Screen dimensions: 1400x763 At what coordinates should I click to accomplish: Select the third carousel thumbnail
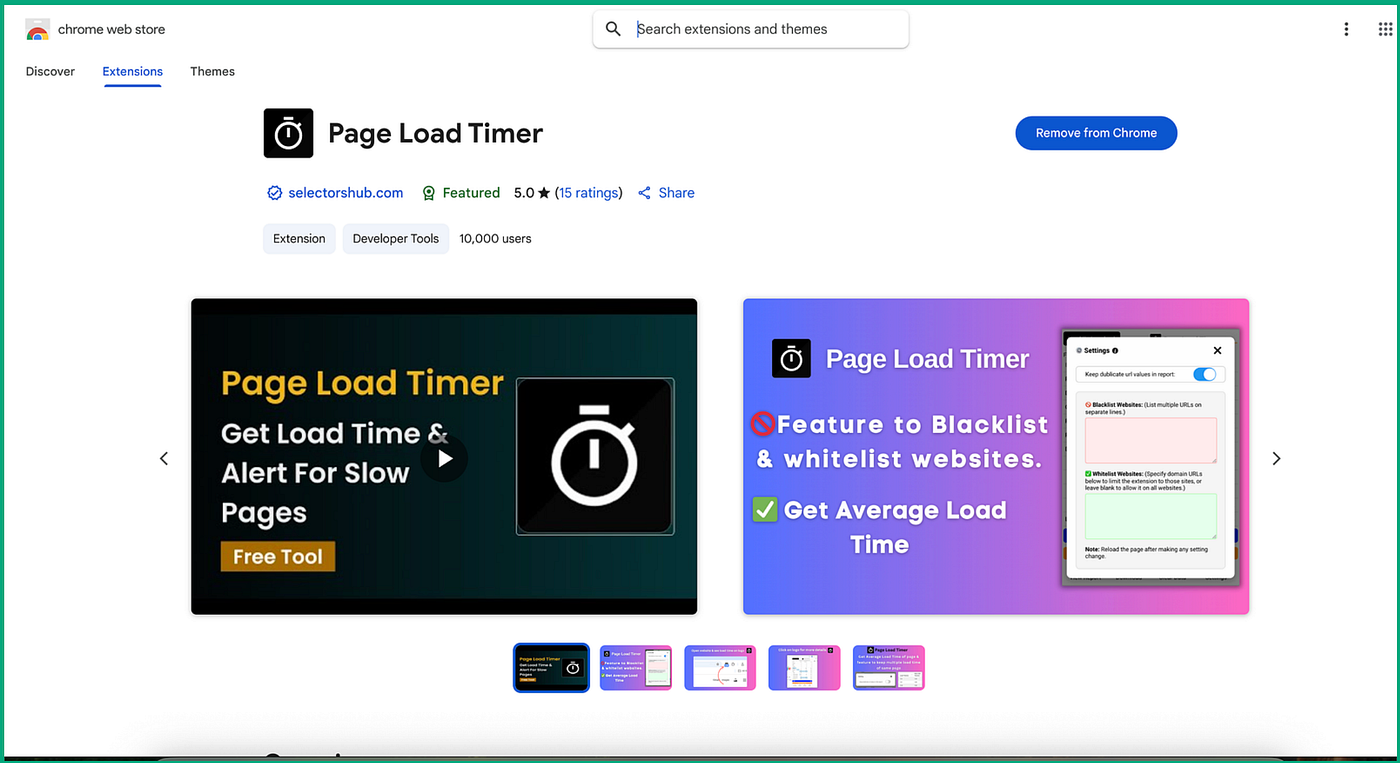[720, 667]
